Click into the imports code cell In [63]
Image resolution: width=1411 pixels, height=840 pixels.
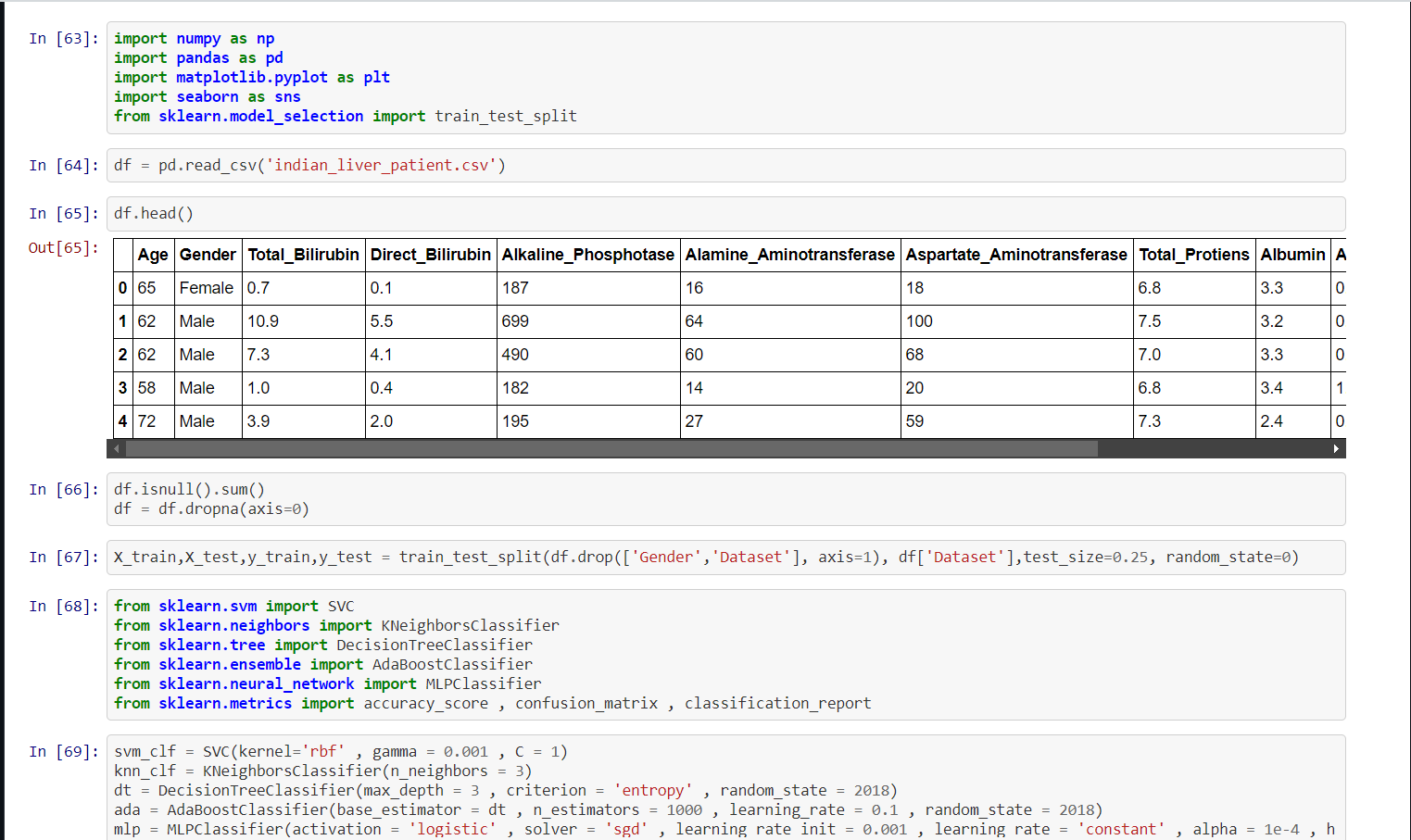[x=725, y=78]
